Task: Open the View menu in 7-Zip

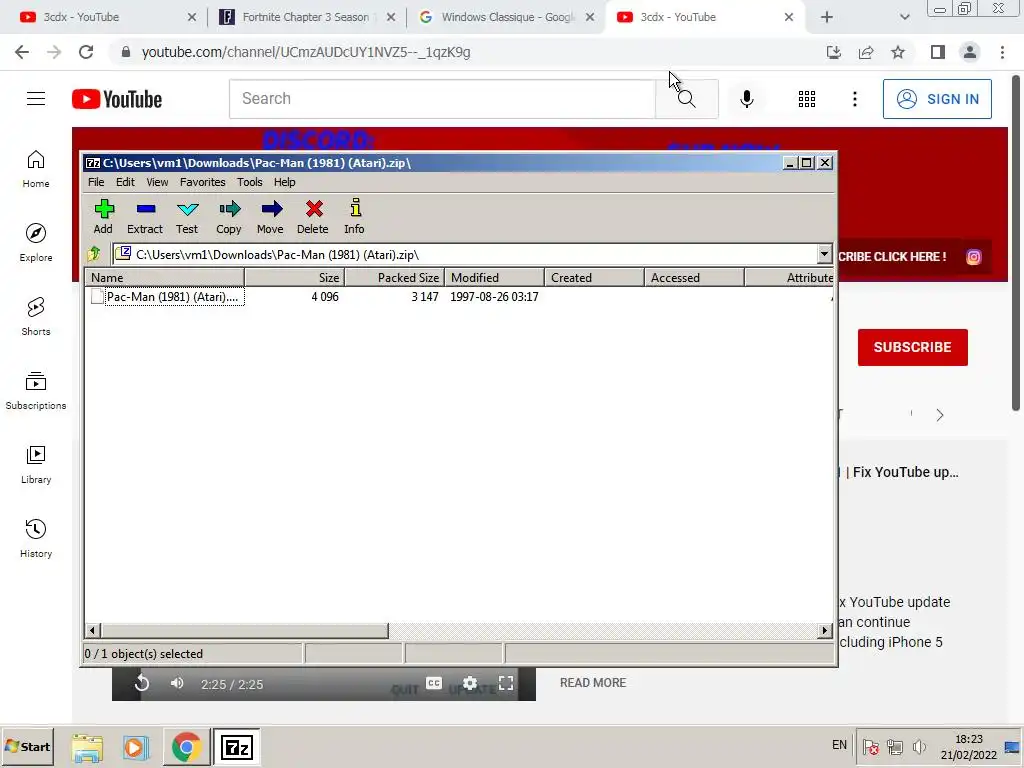Action: 157,182
